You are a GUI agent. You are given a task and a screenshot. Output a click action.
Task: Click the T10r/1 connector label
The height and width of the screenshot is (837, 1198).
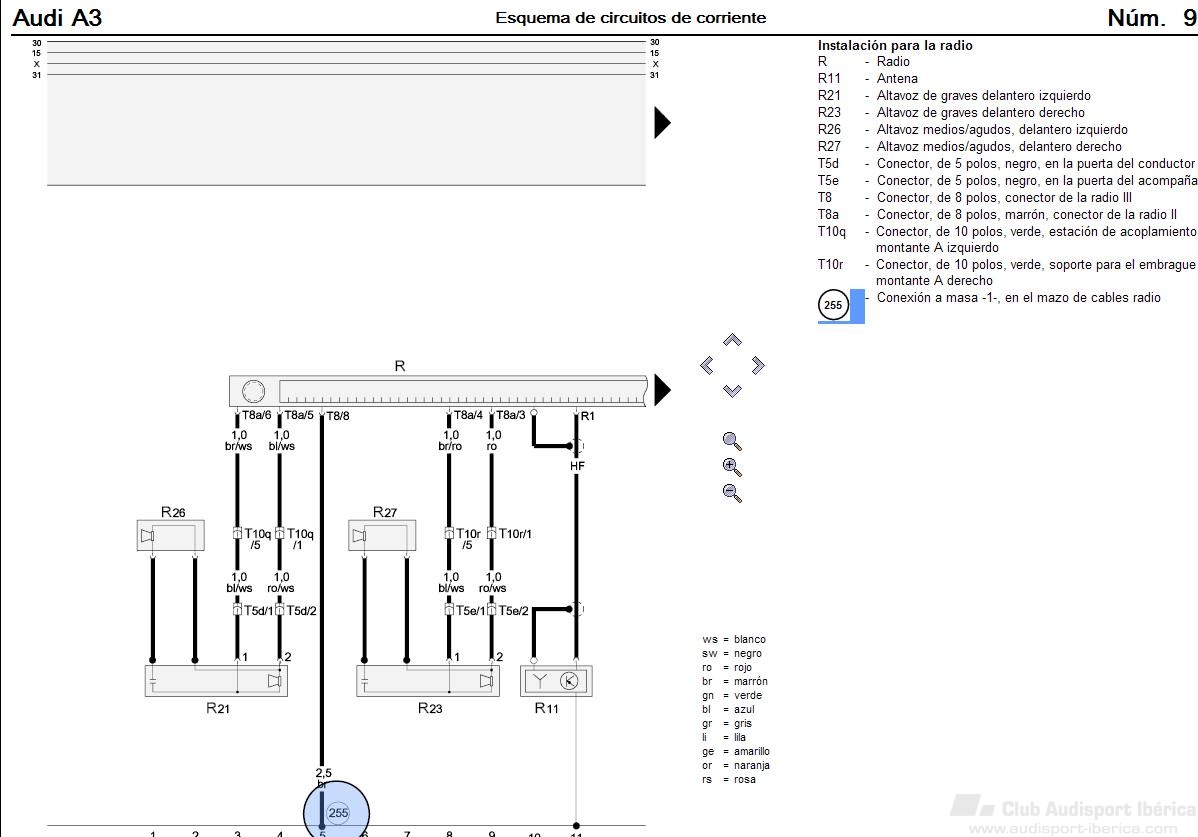pos(515,534)
